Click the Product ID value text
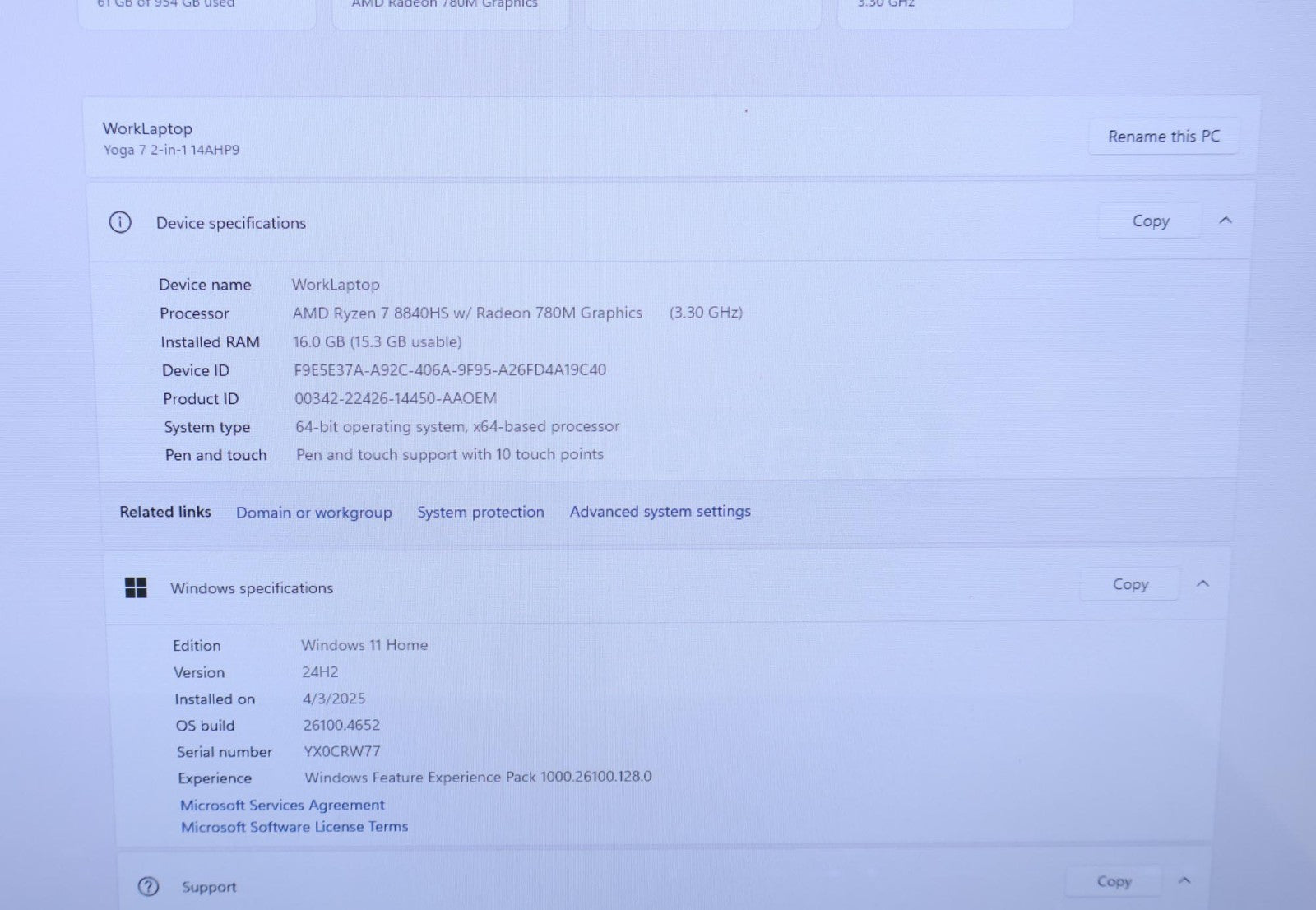 click(x=396, y=398)
